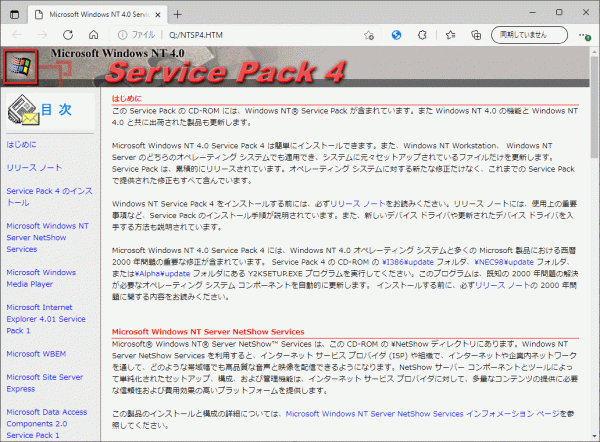Open Service Pack 4 のインストール sidebar link
This screenshot has width=600, height=442.
[49, 197]
